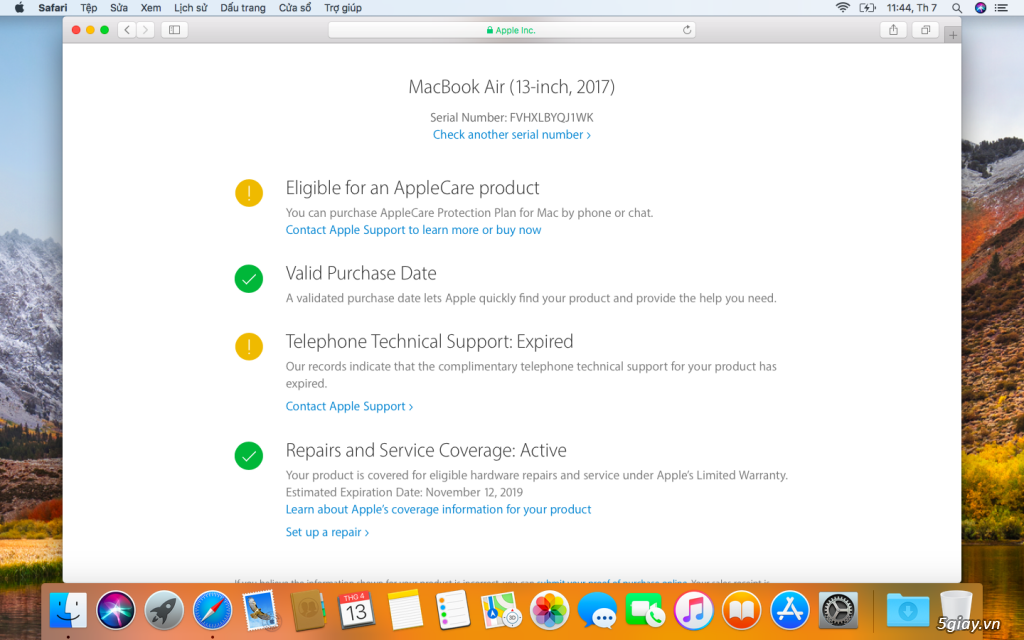This screenshot has width=1024, height=640.
Task: Open iTunes music icon in Dock
Action: tap(694, 611)
